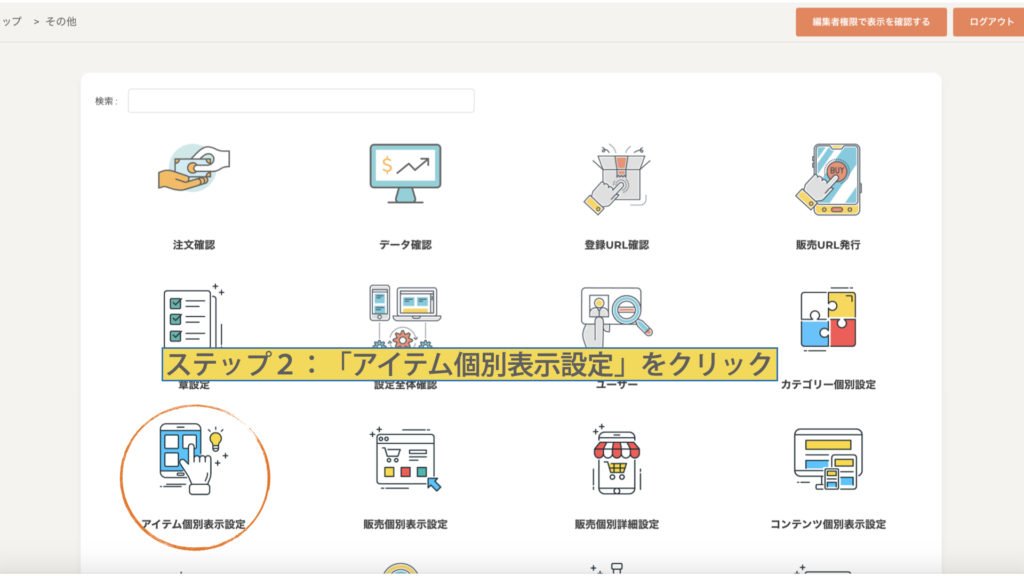Select the 販売個別詳細設定 storefront phone icon
The height and width of the screenshot is (576, 1024).
[616, 458]
